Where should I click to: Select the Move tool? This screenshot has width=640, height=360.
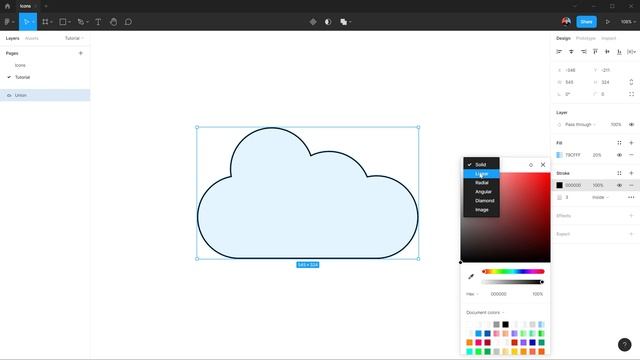coord(26,22)
